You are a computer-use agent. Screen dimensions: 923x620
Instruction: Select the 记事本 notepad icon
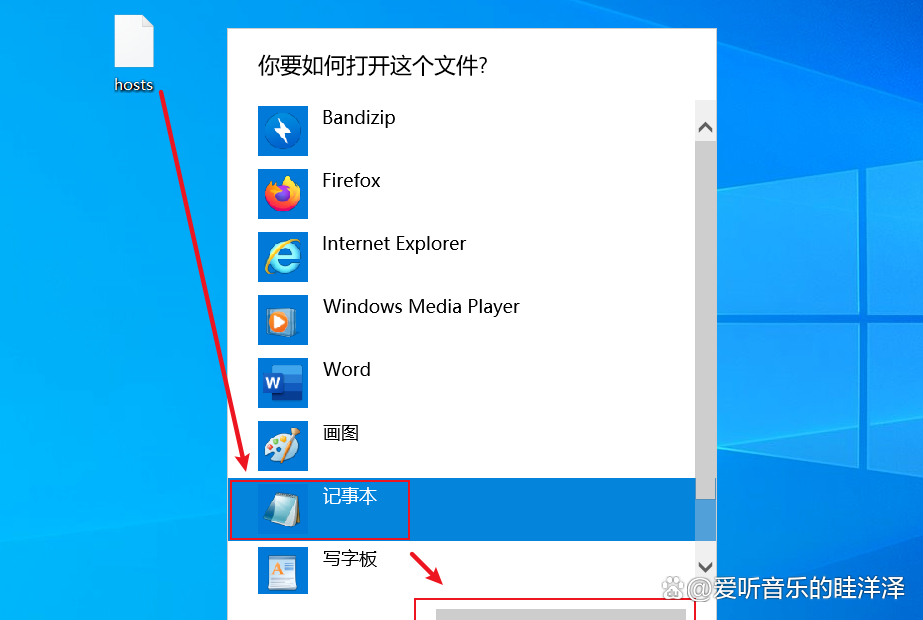tap(283, 509)
